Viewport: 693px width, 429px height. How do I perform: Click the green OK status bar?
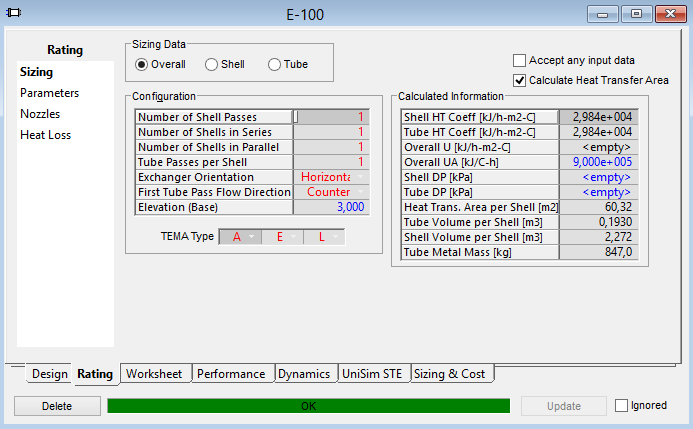click(308, 406)
